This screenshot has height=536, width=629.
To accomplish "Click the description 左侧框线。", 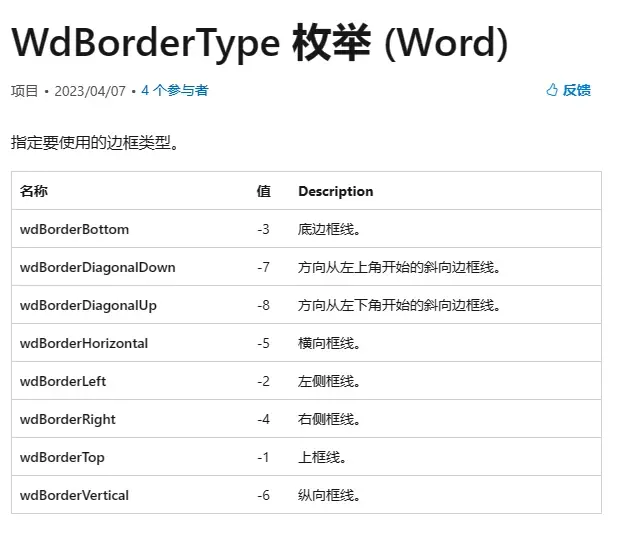I will click(x=329, y=381).
